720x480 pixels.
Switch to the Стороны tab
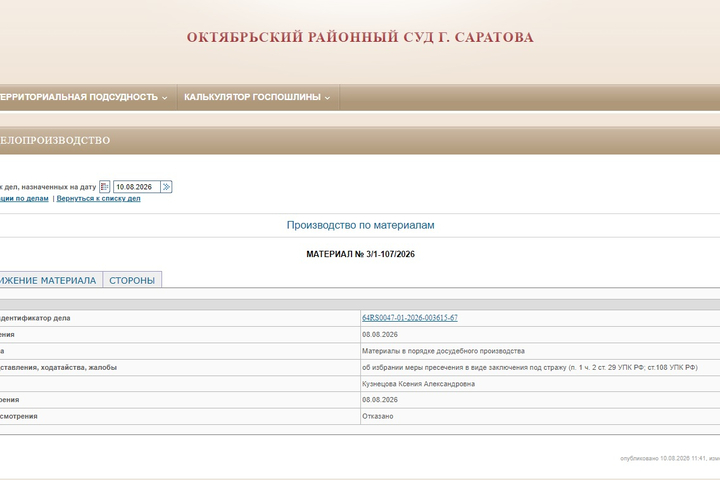point(132,280)
